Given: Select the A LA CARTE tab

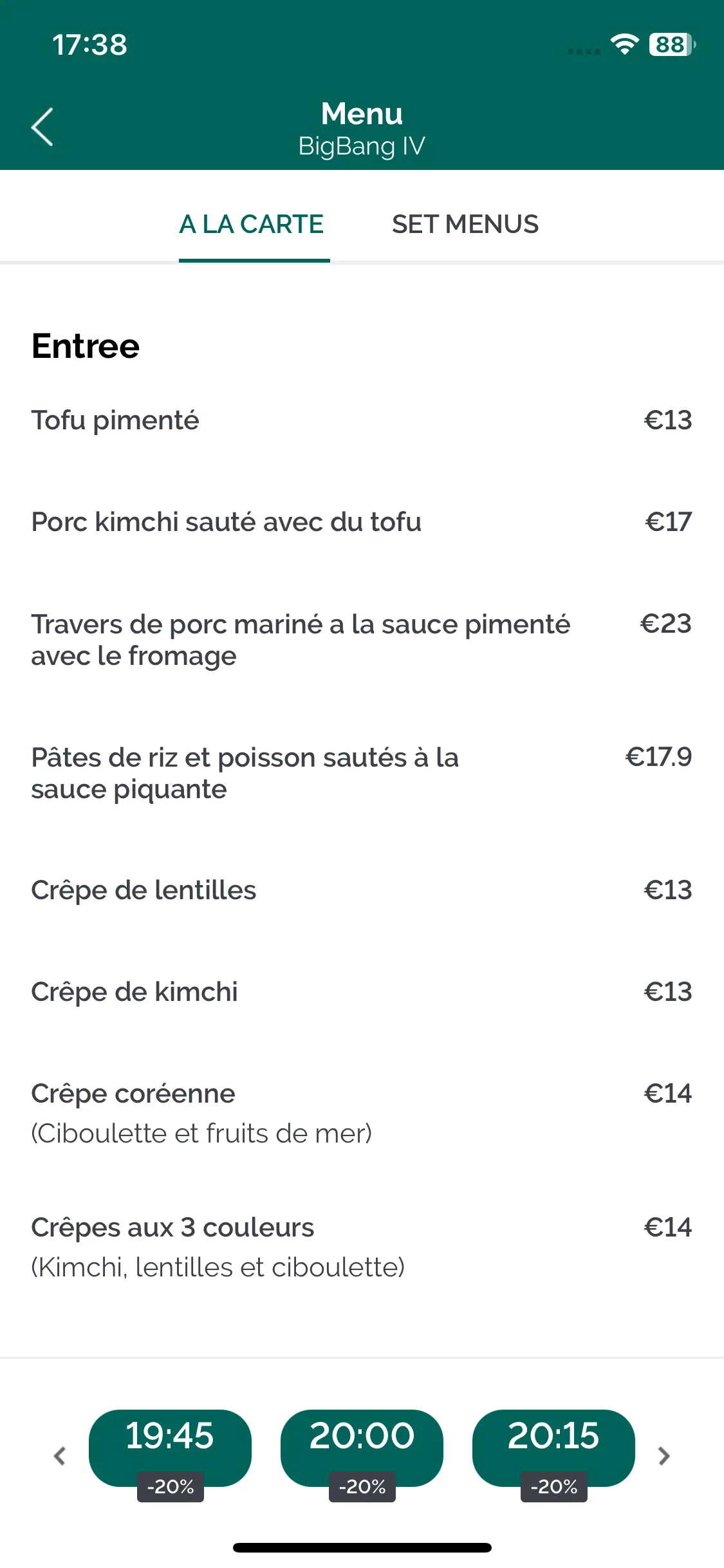Looking at the screenshot, I should click(x=252, y=225).
